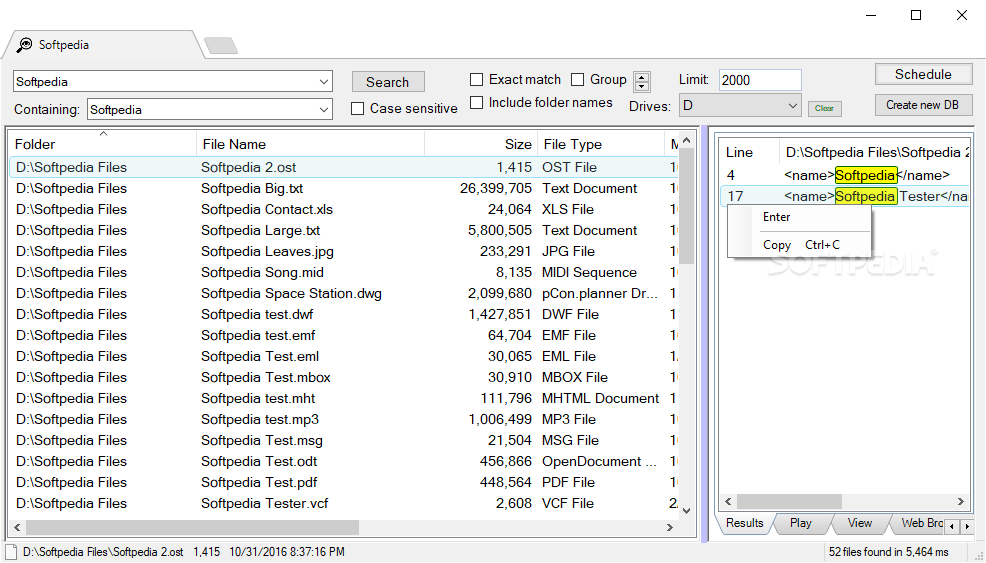Click the file list horizontal scrollbar thumb

[x=192, y=527]
